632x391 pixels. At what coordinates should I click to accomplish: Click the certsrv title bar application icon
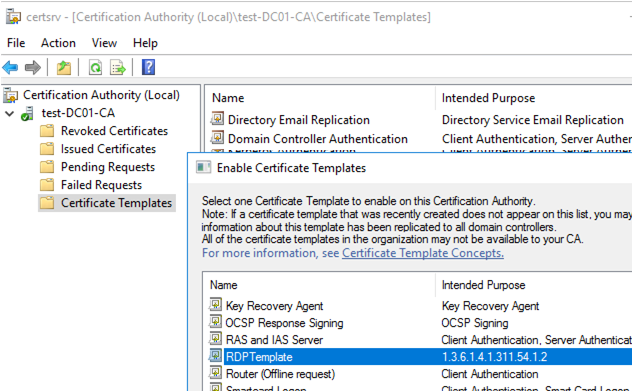13,17
